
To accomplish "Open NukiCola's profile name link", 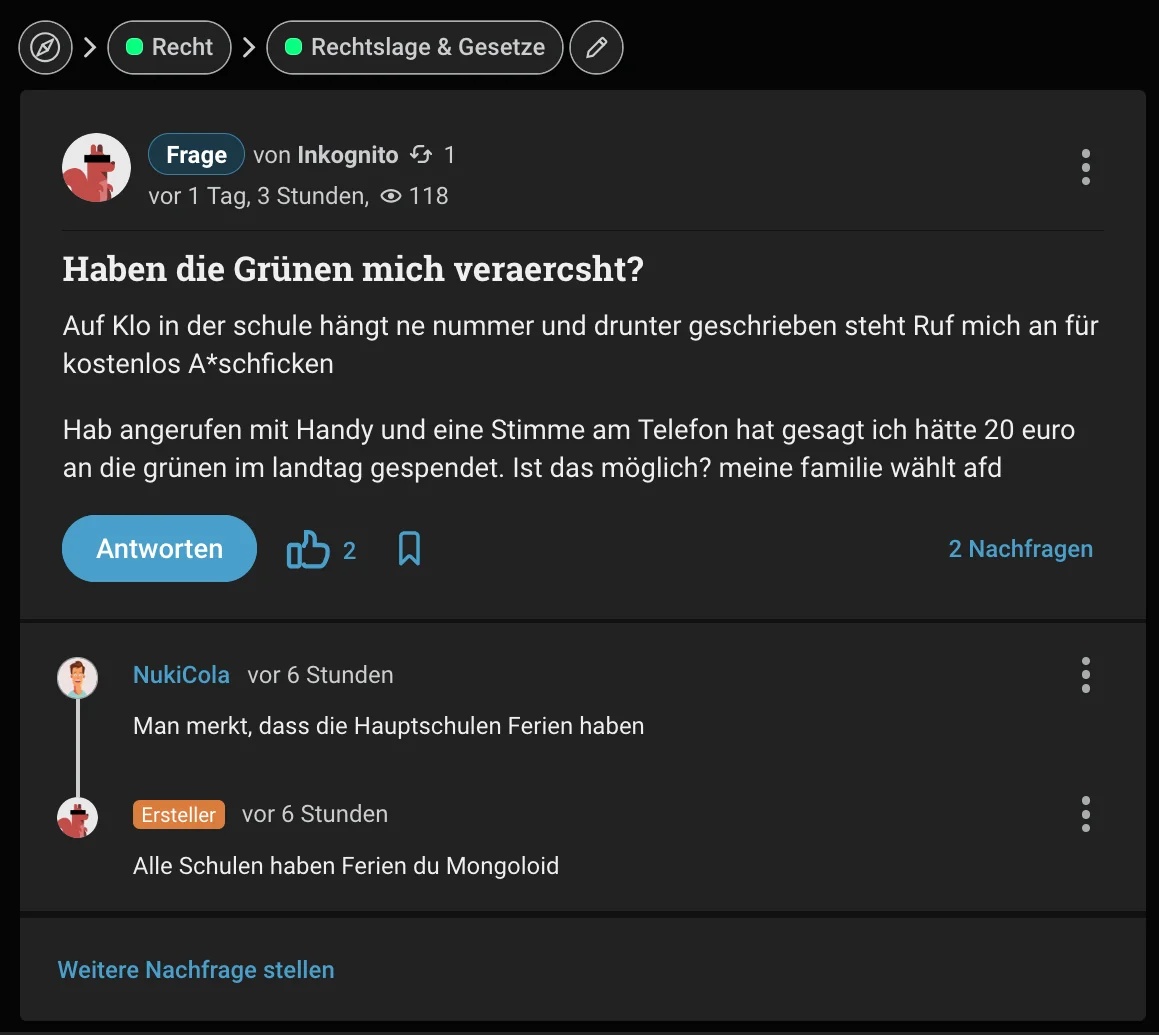I will coord(181,675).
